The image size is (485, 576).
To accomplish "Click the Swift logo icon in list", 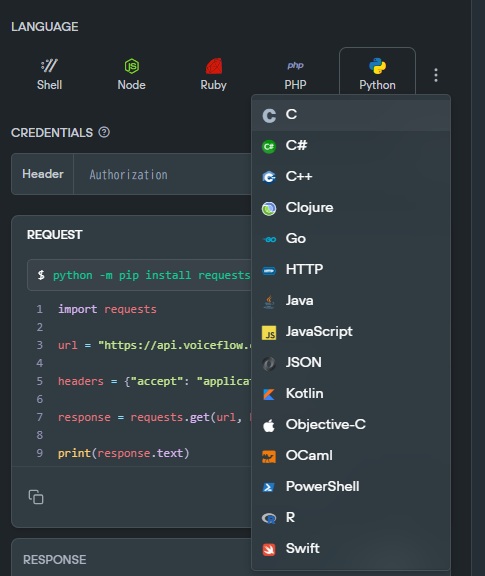I will click(x=269, y=549).
